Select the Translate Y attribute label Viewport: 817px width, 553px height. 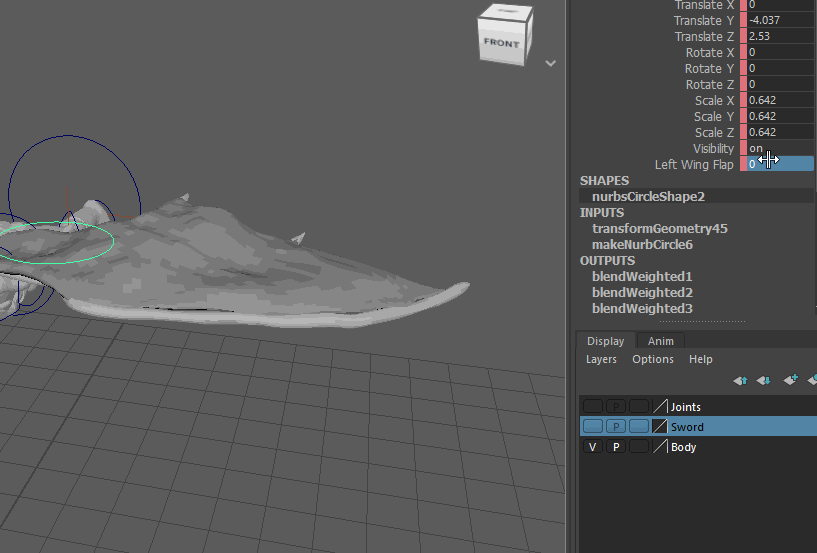coord(703,20)
